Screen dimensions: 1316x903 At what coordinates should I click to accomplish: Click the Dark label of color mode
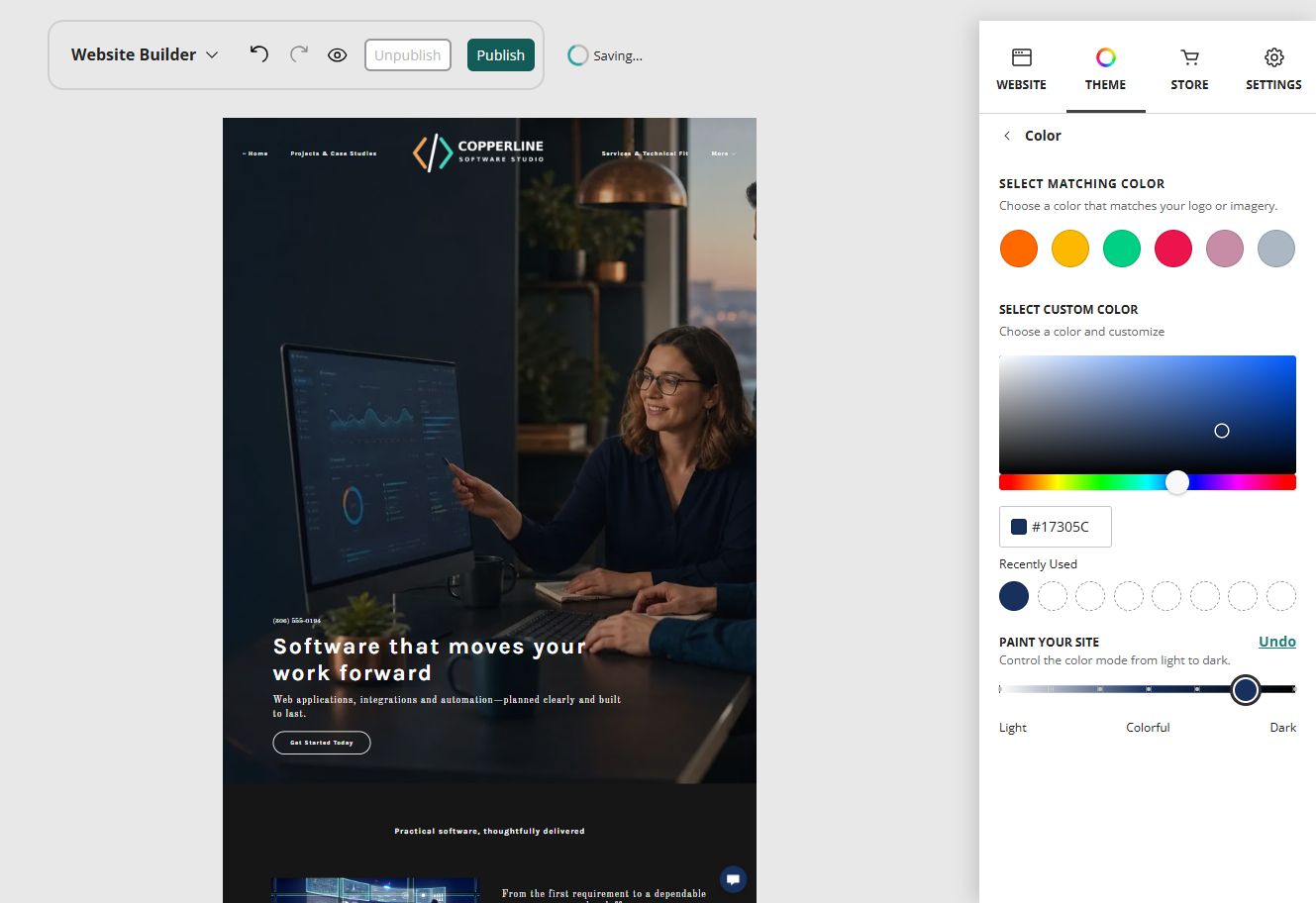(1283, 728)
